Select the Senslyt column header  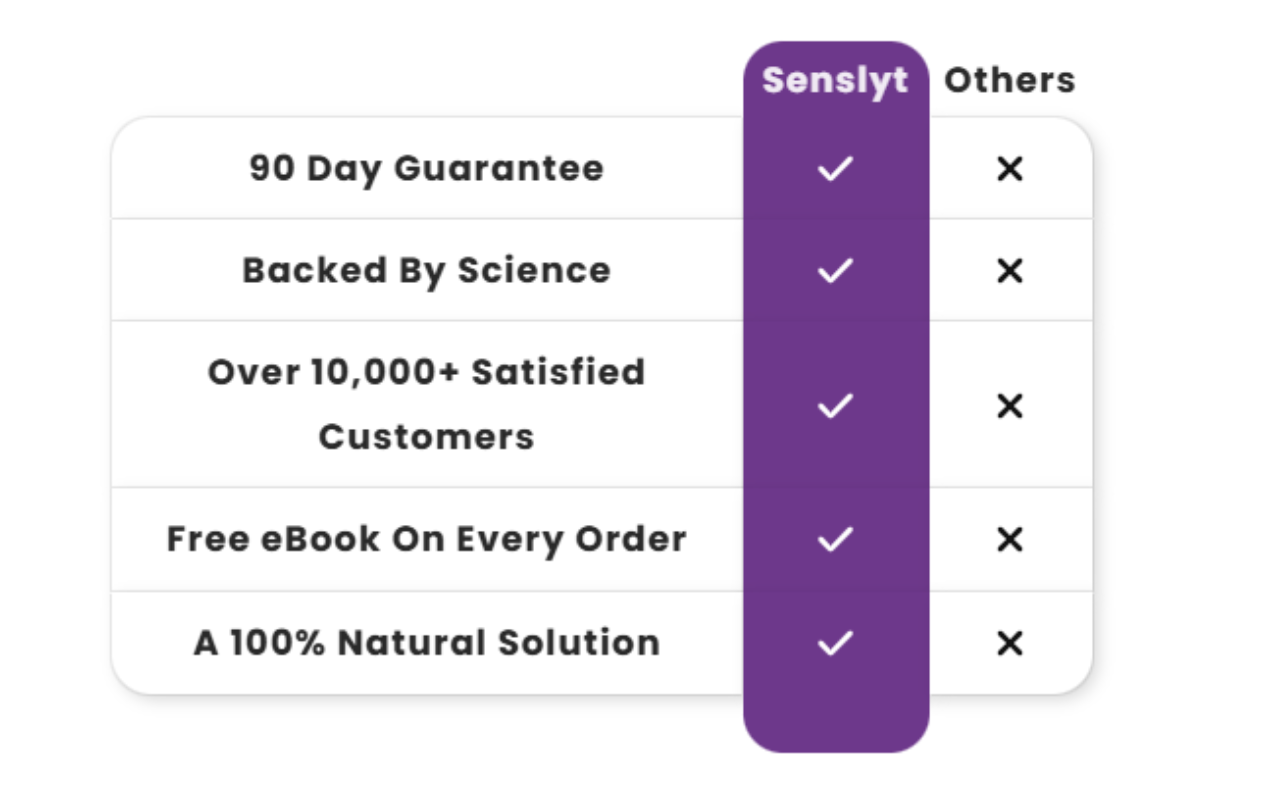(835, 80)
